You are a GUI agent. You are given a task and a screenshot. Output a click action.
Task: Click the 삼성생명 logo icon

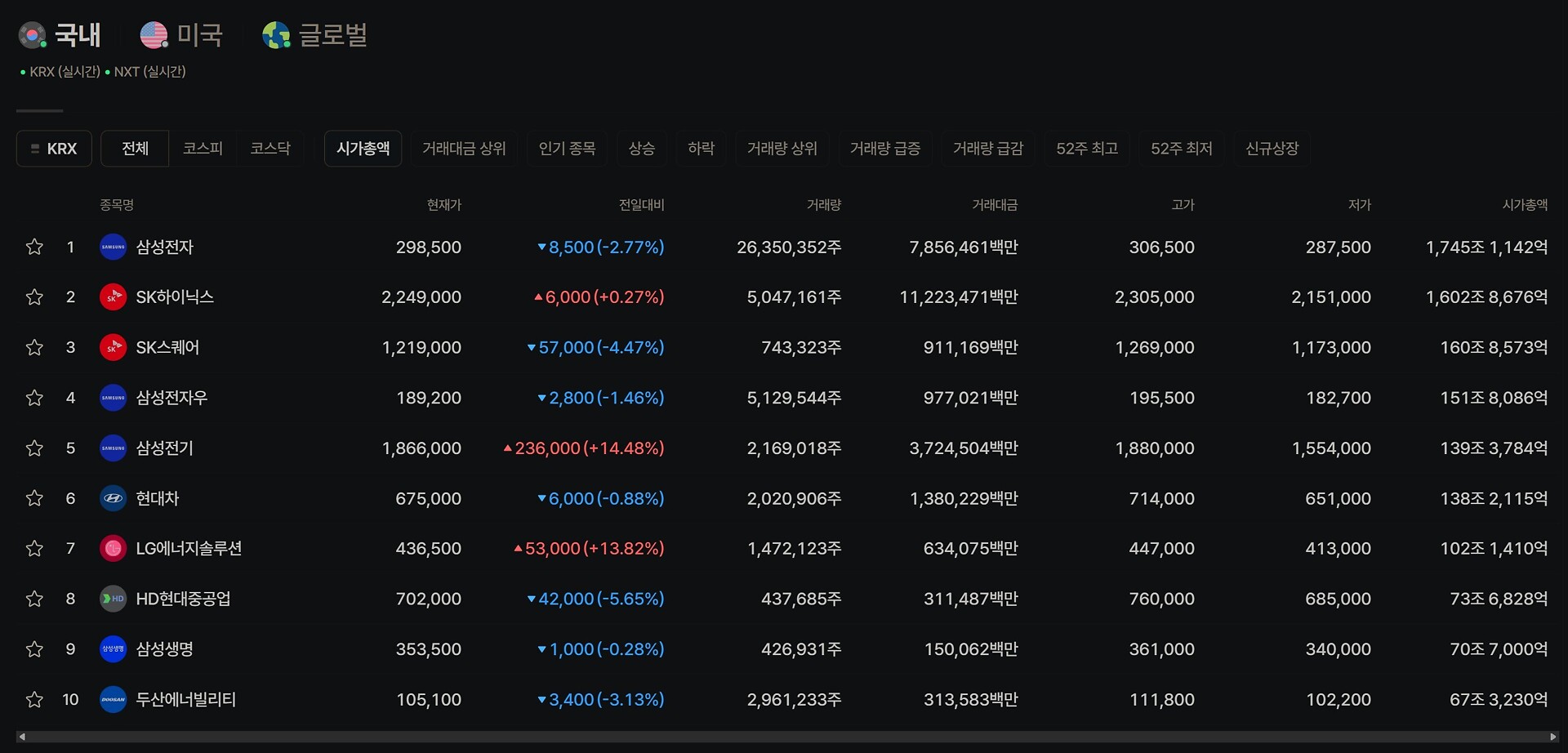(113, 649)
